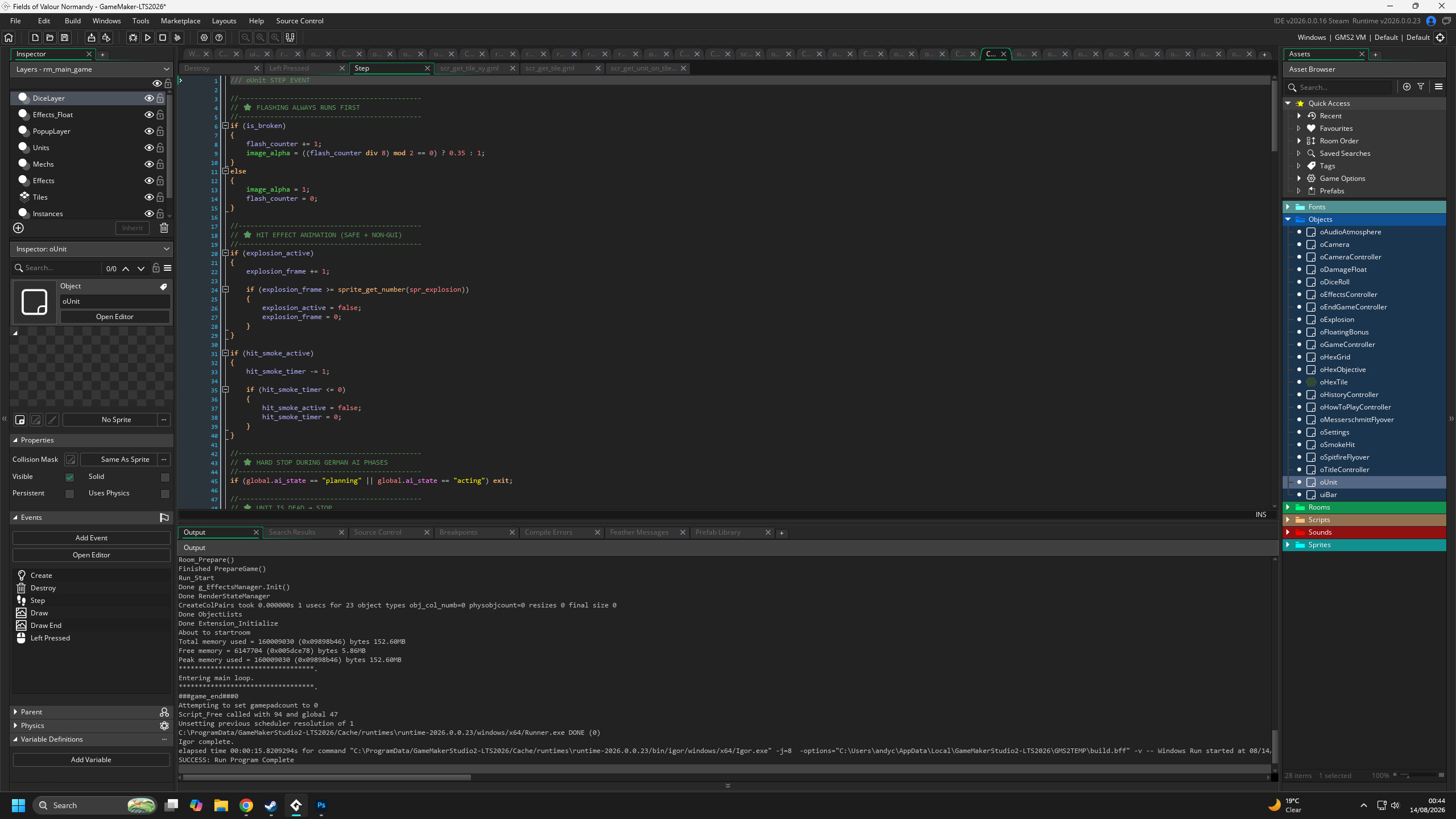This screenshot has height=819, width=1456.
Task: Click the Output horizontal scrollbar
Action: pos(327,777)
